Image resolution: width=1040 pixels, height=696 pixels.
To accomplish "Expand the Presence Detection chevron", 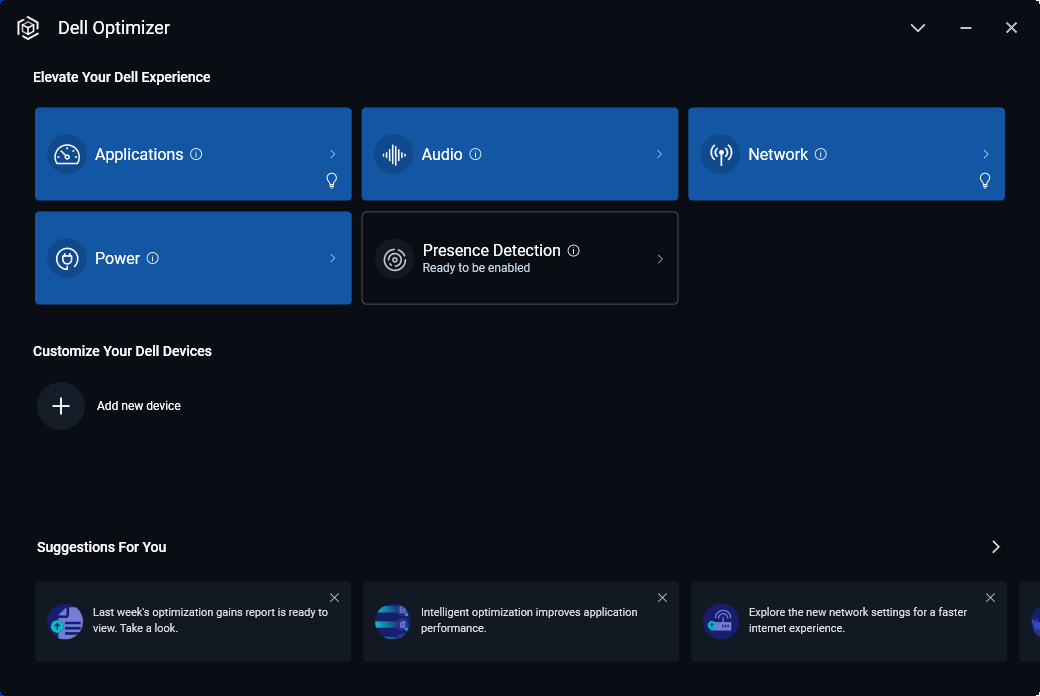I will [660, 259].
